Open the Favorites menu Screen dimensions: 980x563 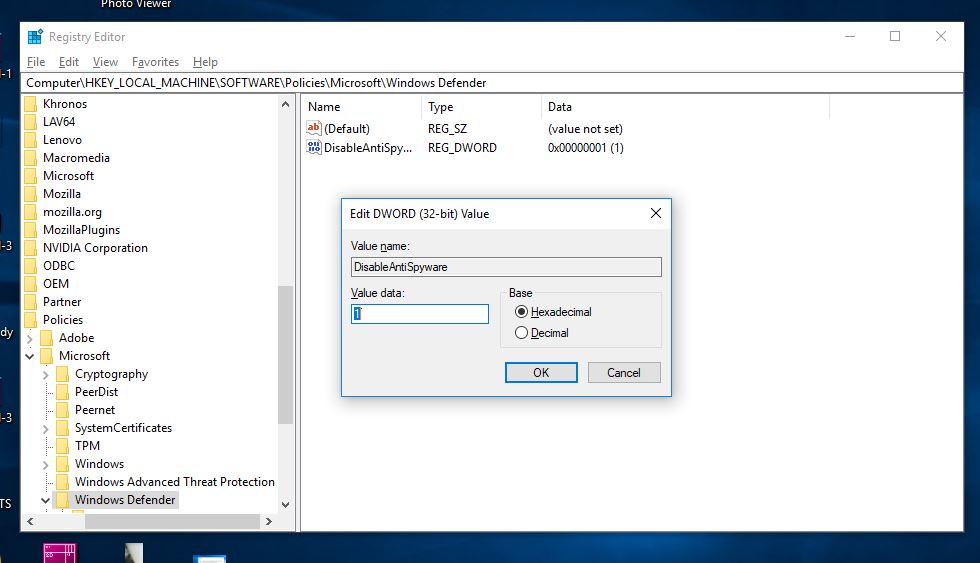(155, 62)
